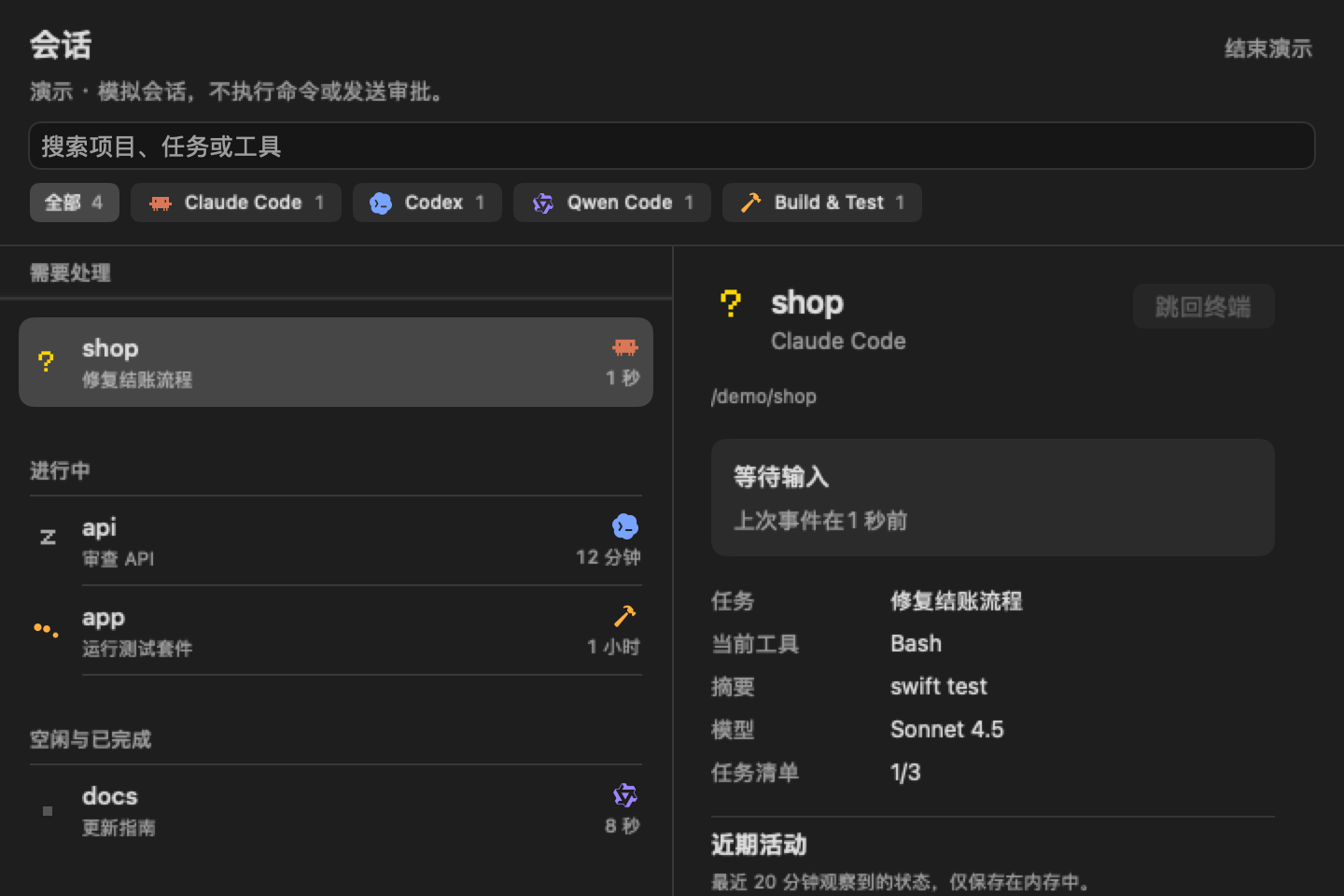Click the 需要处理 section header
This screenshot has width=1344, height=896.
(x=70, y=273)
